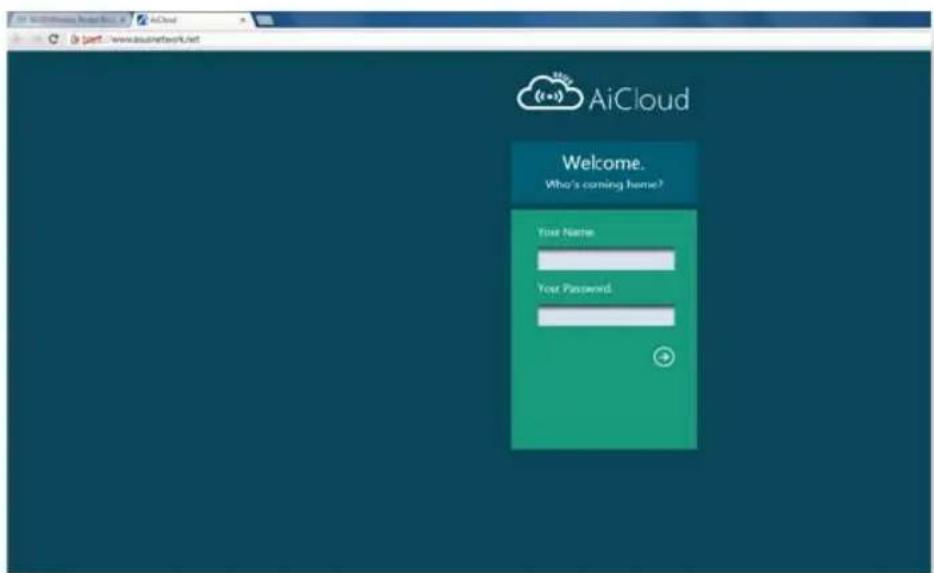Submit login with the arrow button
Viewport: 934px width, 573px height.
(x=664, y=357)
